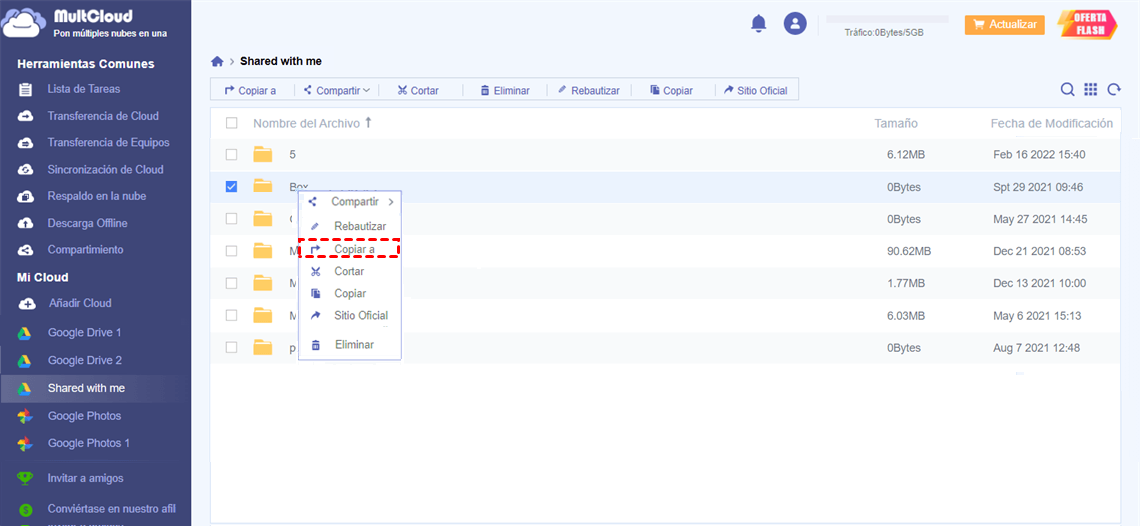Open Respaldo en la nube
This screenshot has height=526, width=1140.
pyautogui.click(x=97, y=196)
